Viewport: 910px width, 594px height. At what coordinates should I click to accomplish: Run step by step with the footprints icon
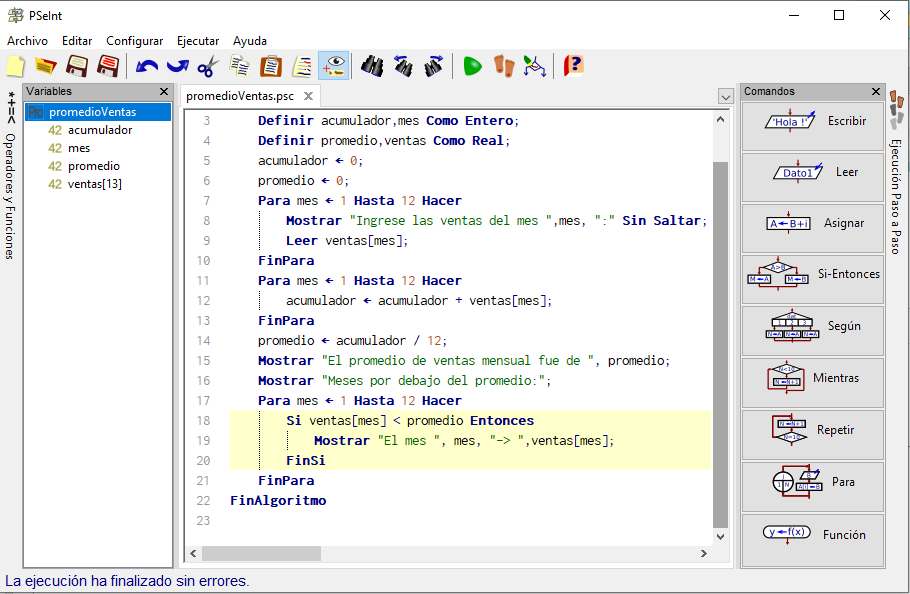point(504,66)
